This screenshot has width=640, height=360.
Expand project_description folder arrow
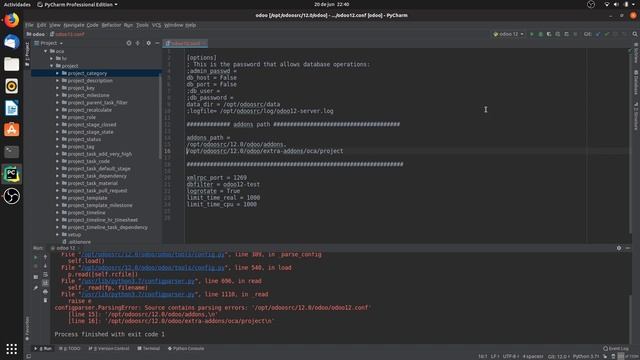click(58, 81)
